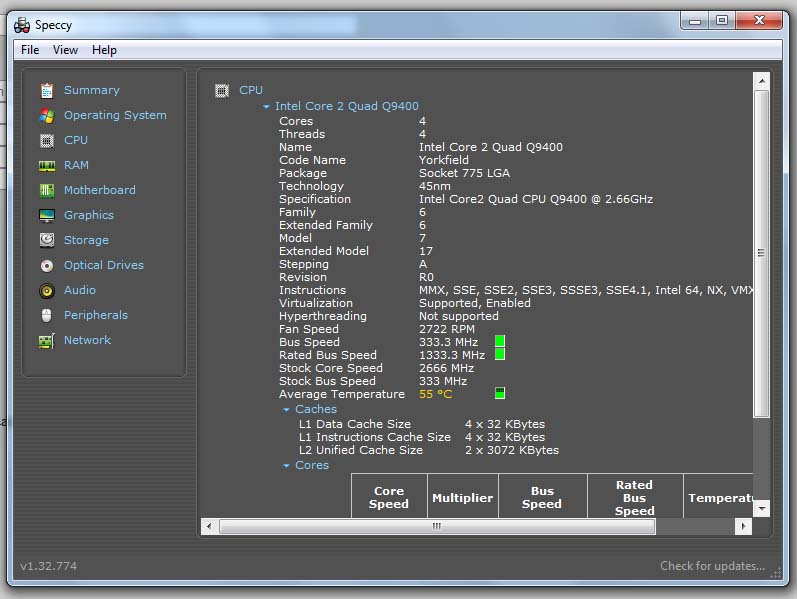The height and width of the screenshot is (599, 797).
Task: Click the 2 x 3072 KBytes L2 value
Action: [x=512, y=450]
